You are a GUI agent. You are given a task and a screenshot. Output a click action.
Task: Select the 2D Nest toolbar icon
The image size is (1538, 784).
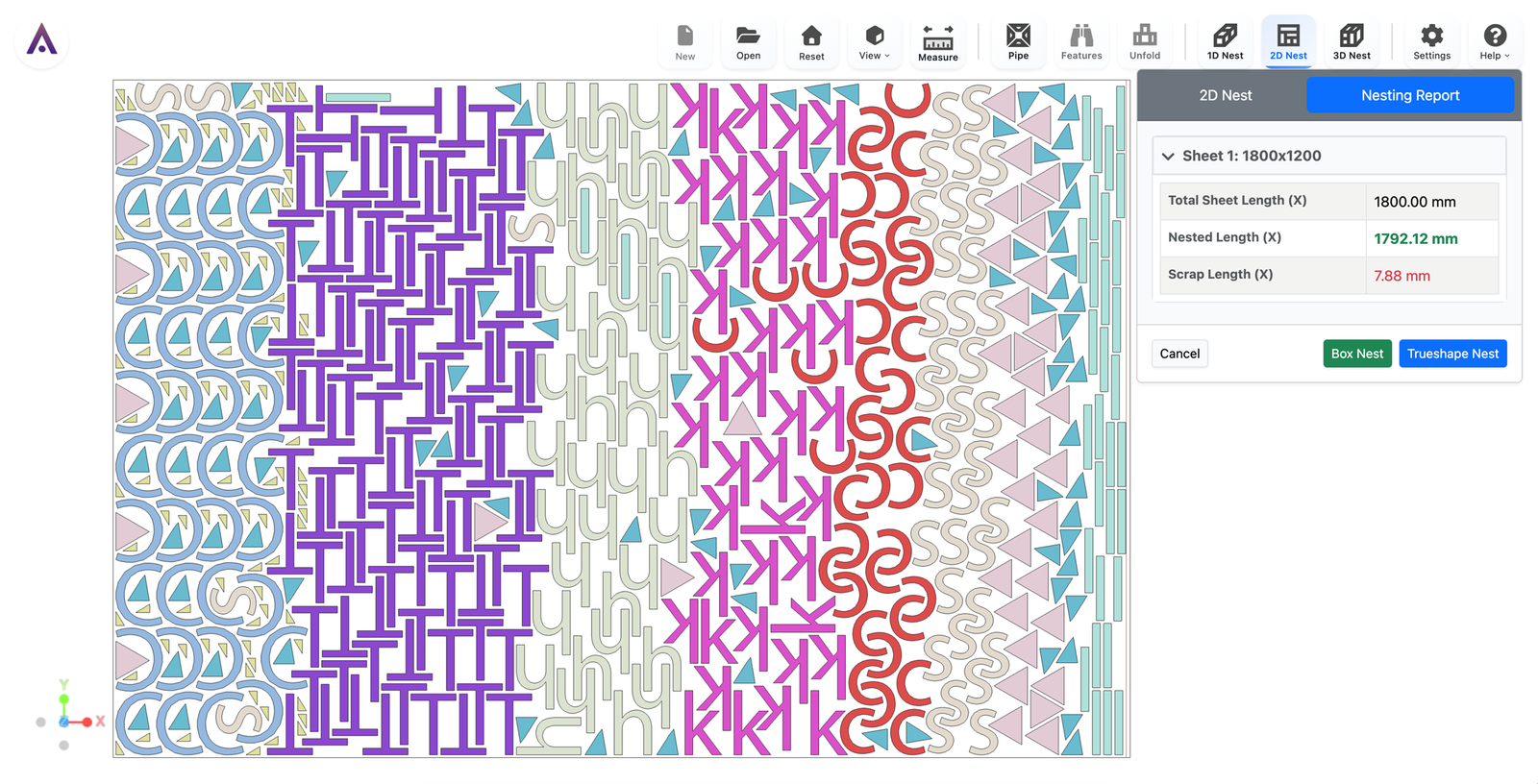pyautogui.click(x=1288, y=43)
